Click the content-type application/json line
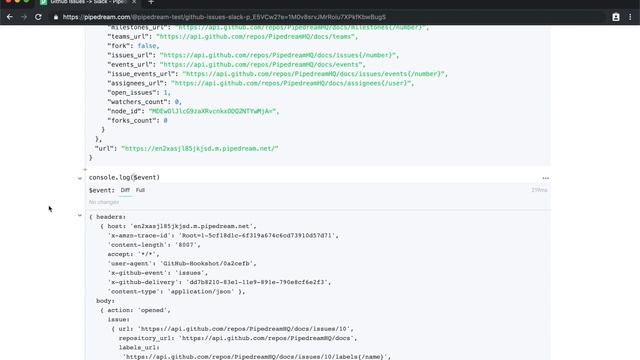The height and width of the screenshot is (360, 640). (x=176, y=292)
